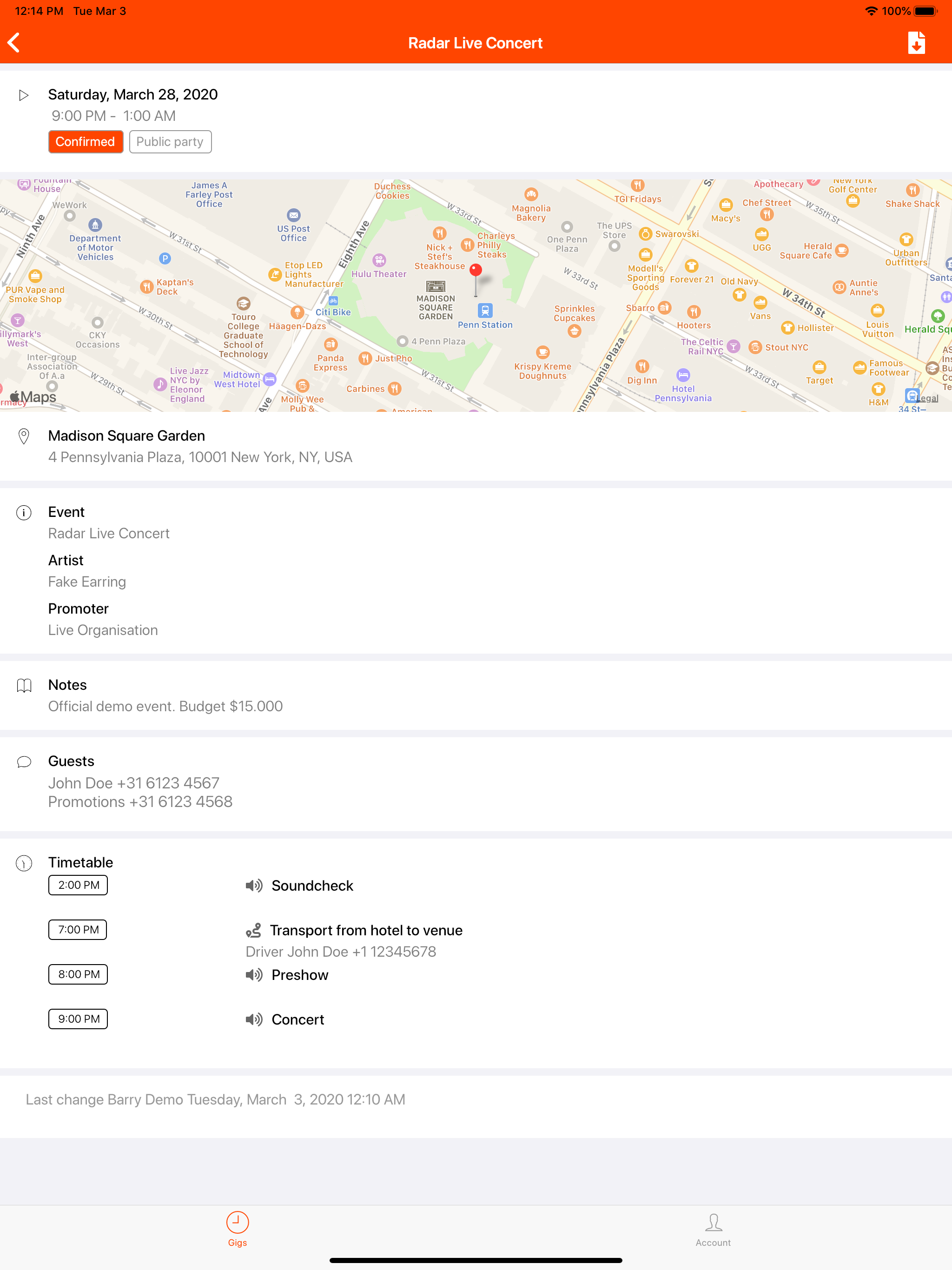Tap the promoter Live Organisation

click(103, 630)
